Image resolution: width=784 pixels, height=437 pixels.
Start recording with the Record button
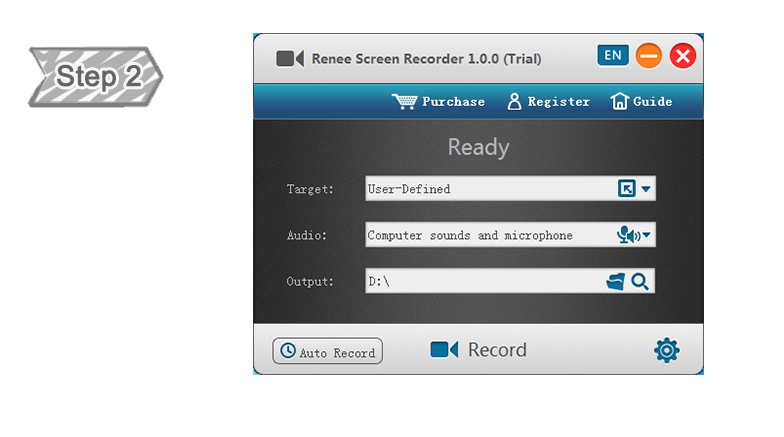[479, 350]
